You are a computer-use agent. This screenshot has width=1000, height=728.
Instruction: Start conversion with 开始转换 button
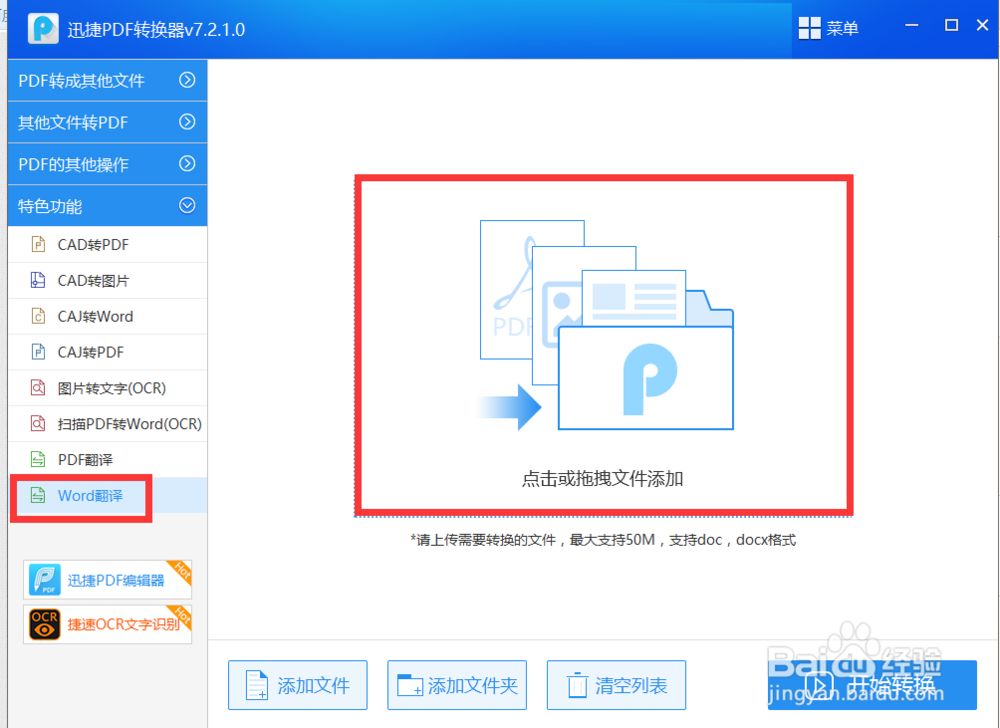click(872, 685)
